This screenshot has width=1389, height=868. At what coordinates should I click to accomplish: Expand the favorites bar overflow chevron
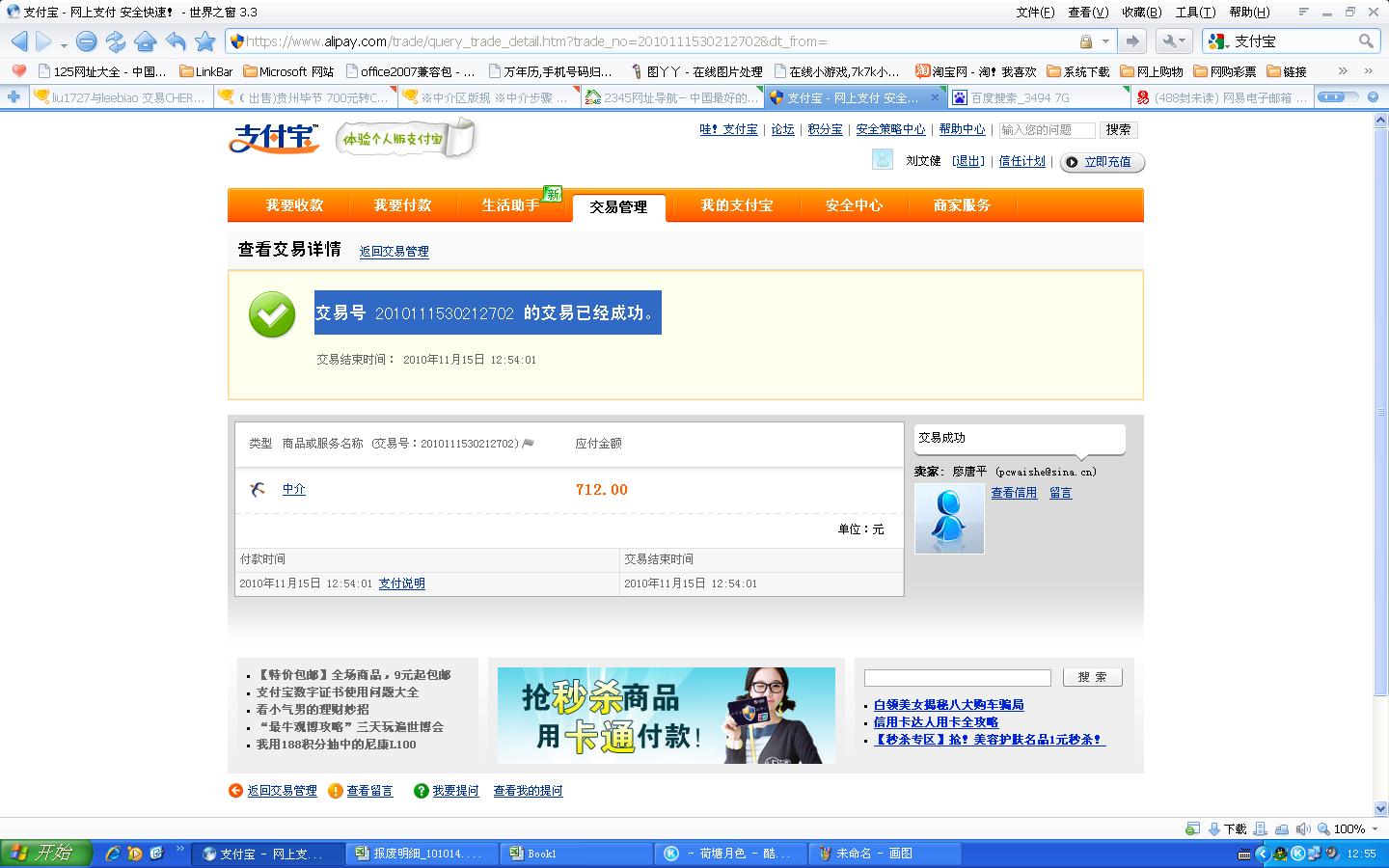1343,70
